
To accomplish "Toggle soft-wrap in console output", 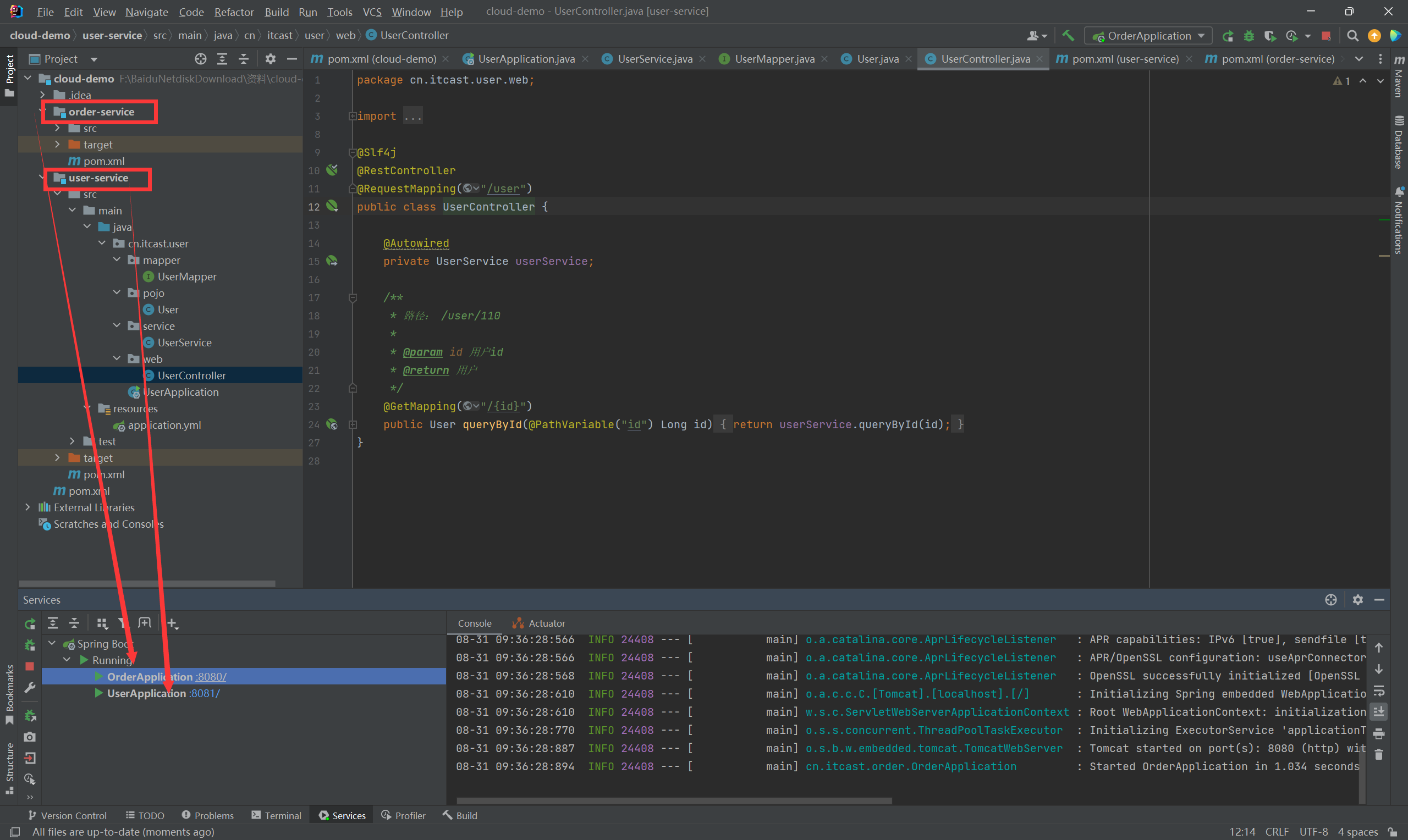I will pyautogui.click(x=1378, y=690).
